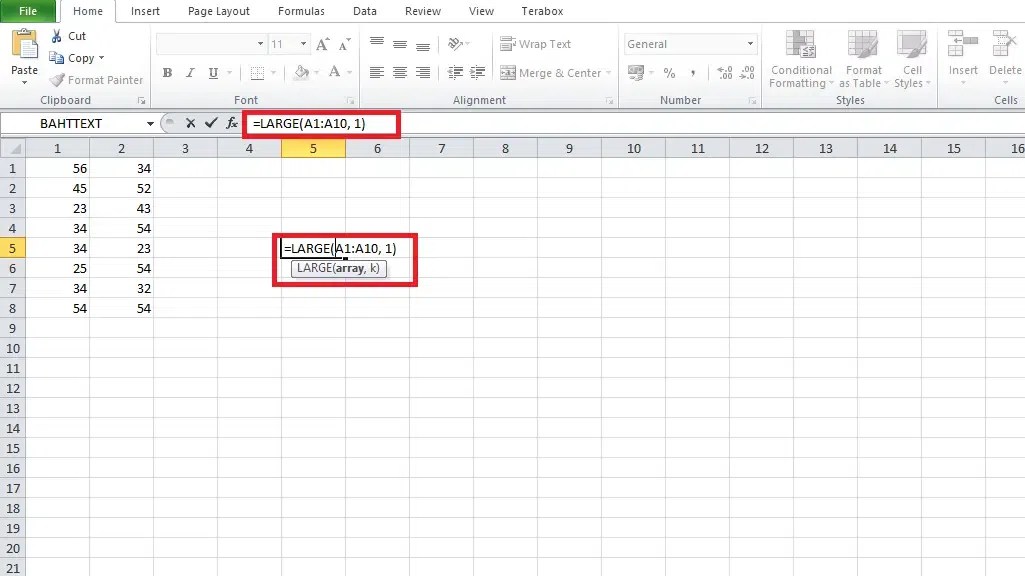Image resolution: width=1025 pixels, height=576 pixels.
Task: Click the LARGE function tooltip hint
Action: 340,268
